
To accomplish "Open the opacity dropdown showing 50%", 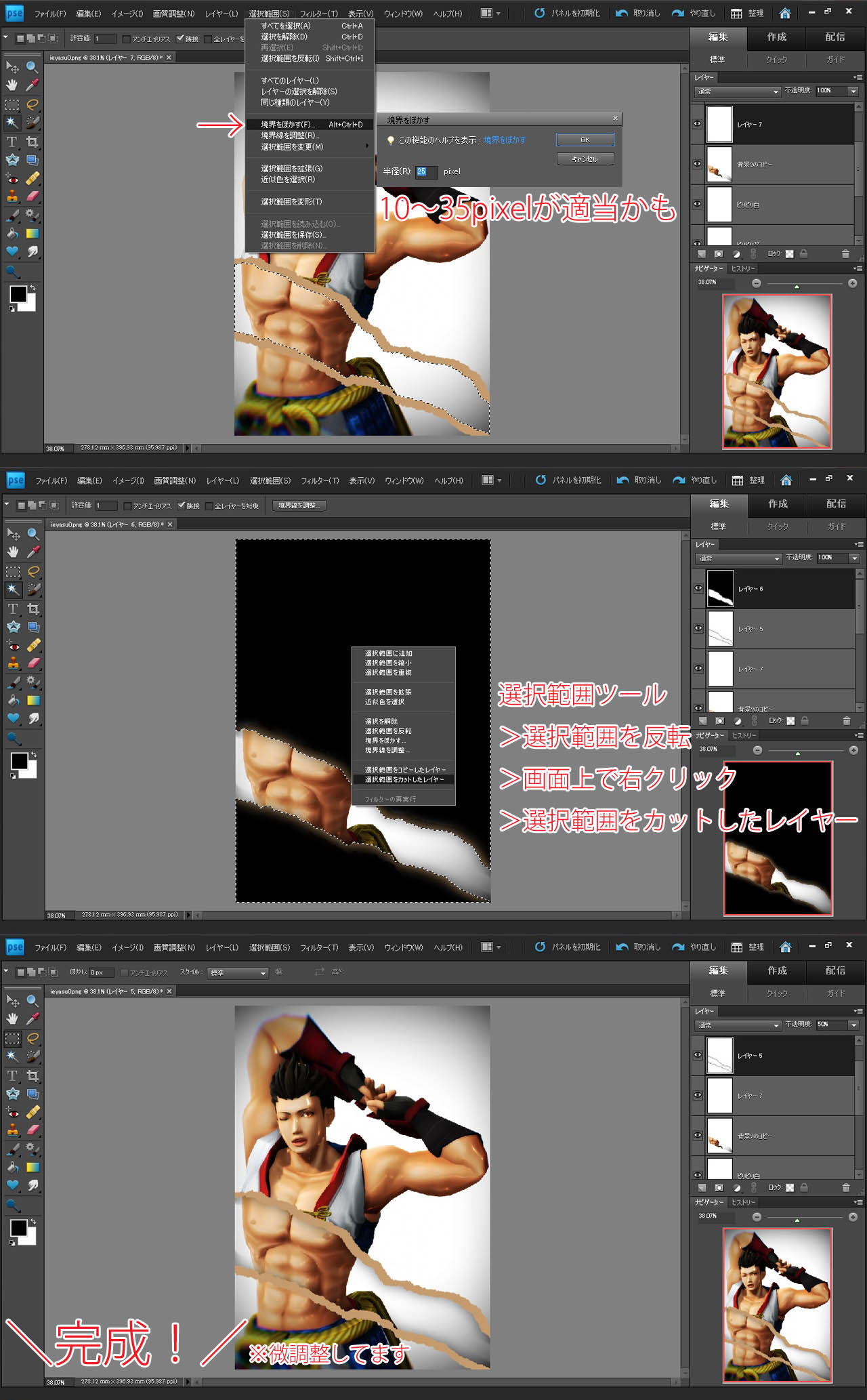I will coord(853,1025).
